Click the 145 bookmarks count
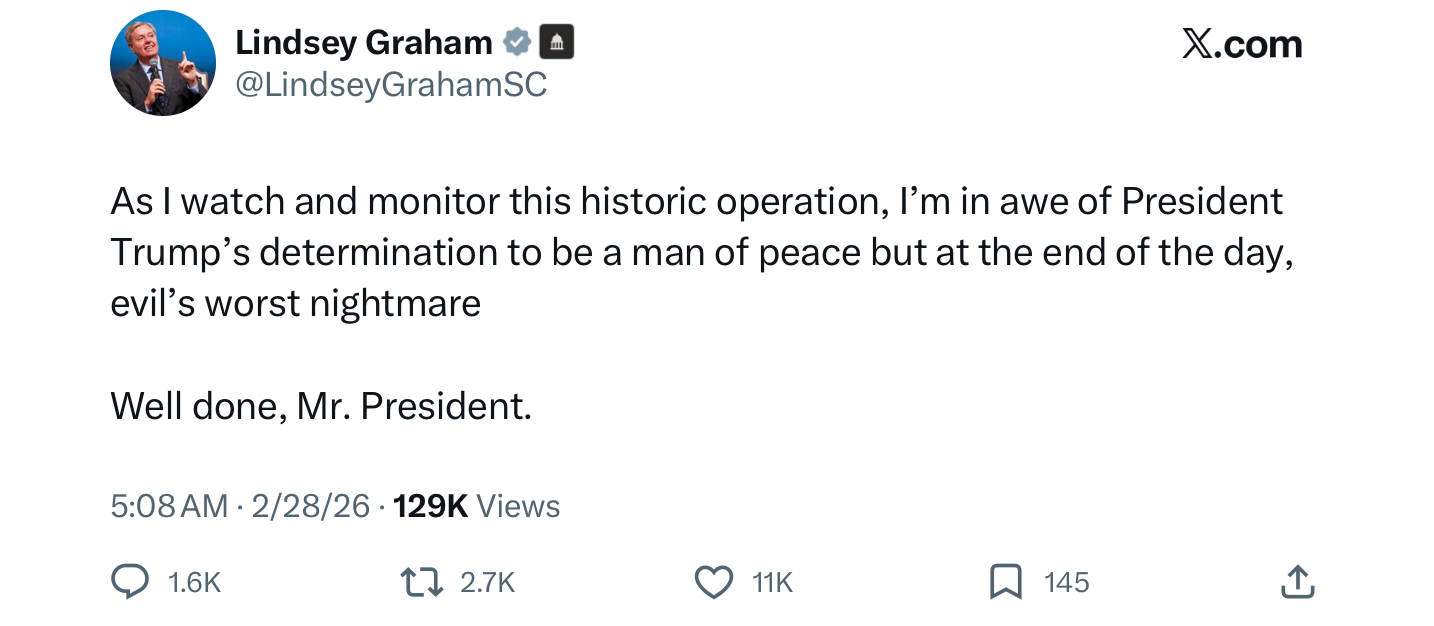 [x=1066, y=582]
